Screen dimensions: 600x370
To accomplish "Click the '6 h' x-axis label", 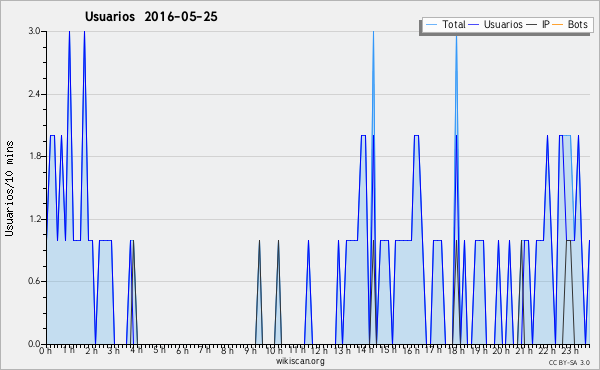I will click(182, 351).
